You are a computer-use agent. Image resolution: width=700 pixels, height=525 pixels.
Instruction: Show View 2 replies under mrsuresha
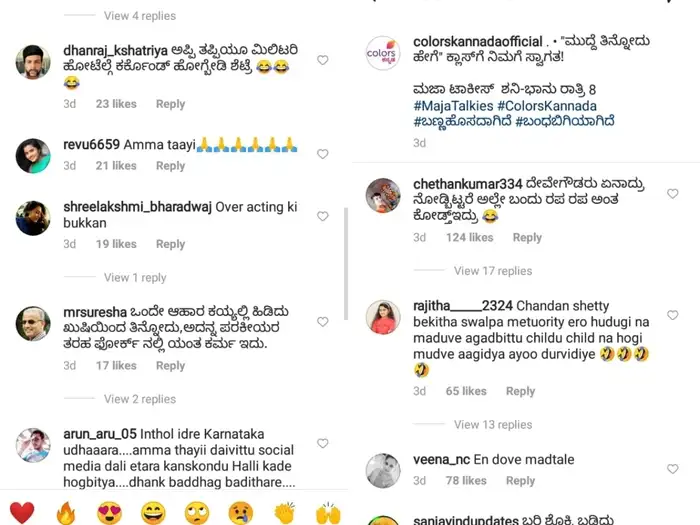tap(140, 399)
